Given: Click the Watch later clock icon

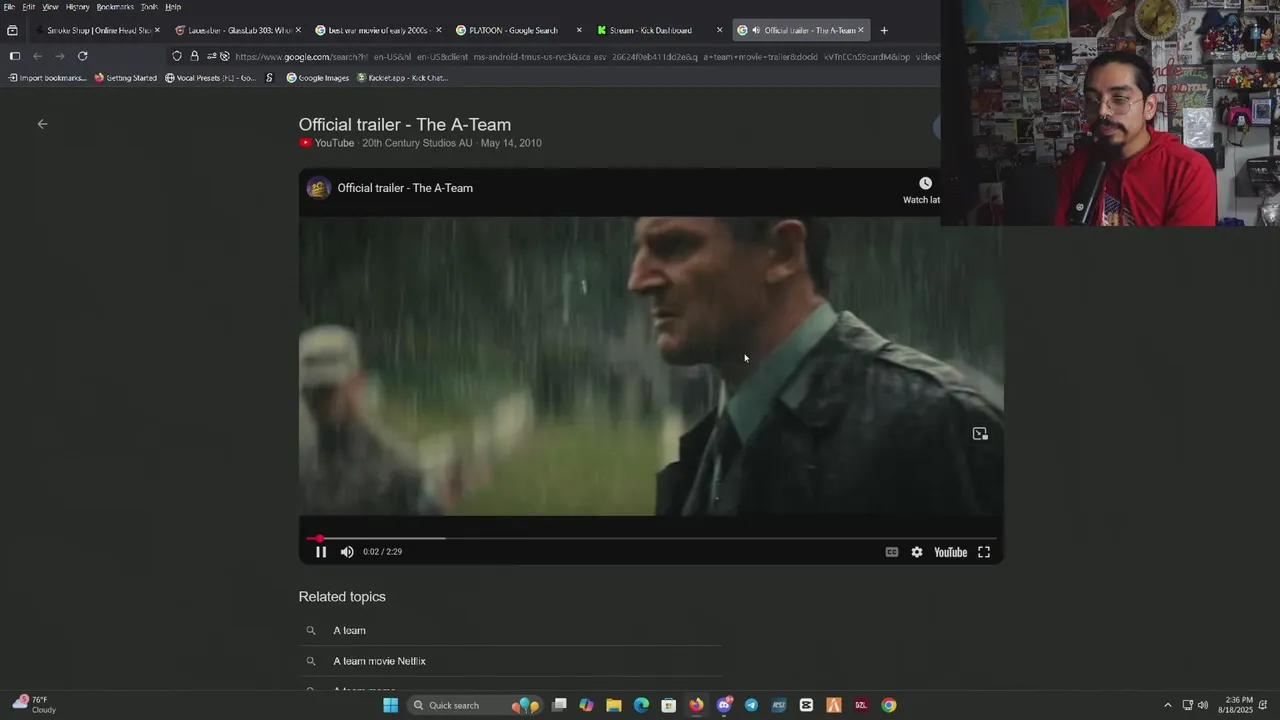Looking at the screenshot, I should pyautogui.click(x=925, y=184).
